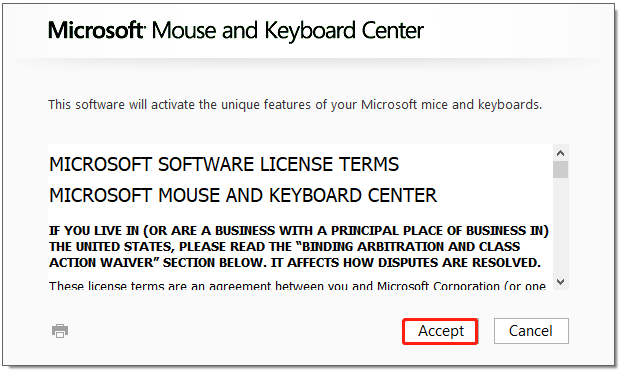619x371 pixels.
Task: Click the 'These license terms are an agreement' line
Action: click(298, 285)
